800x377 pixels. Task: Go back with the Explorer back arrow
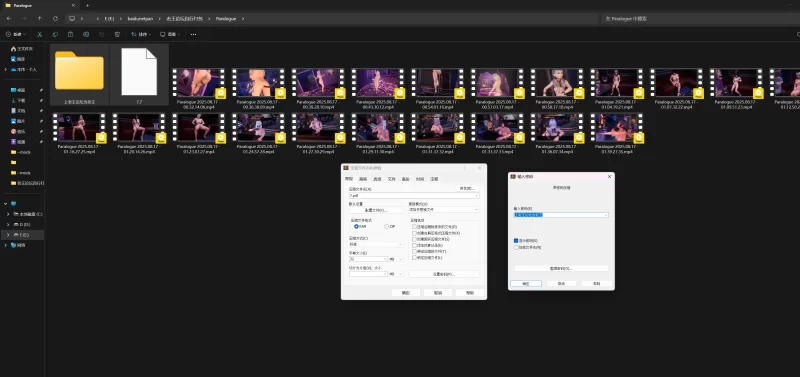pos(9,18)
